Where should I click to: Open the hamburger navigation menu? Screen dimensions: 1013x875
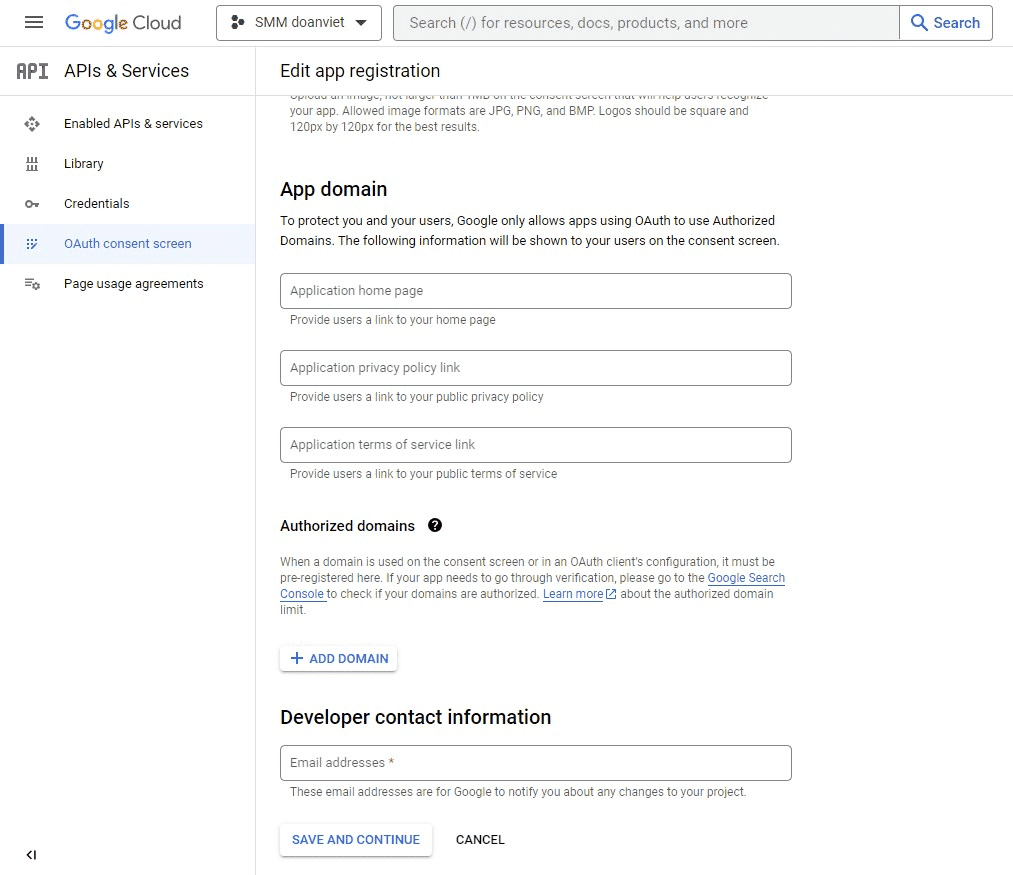(34, 22)
